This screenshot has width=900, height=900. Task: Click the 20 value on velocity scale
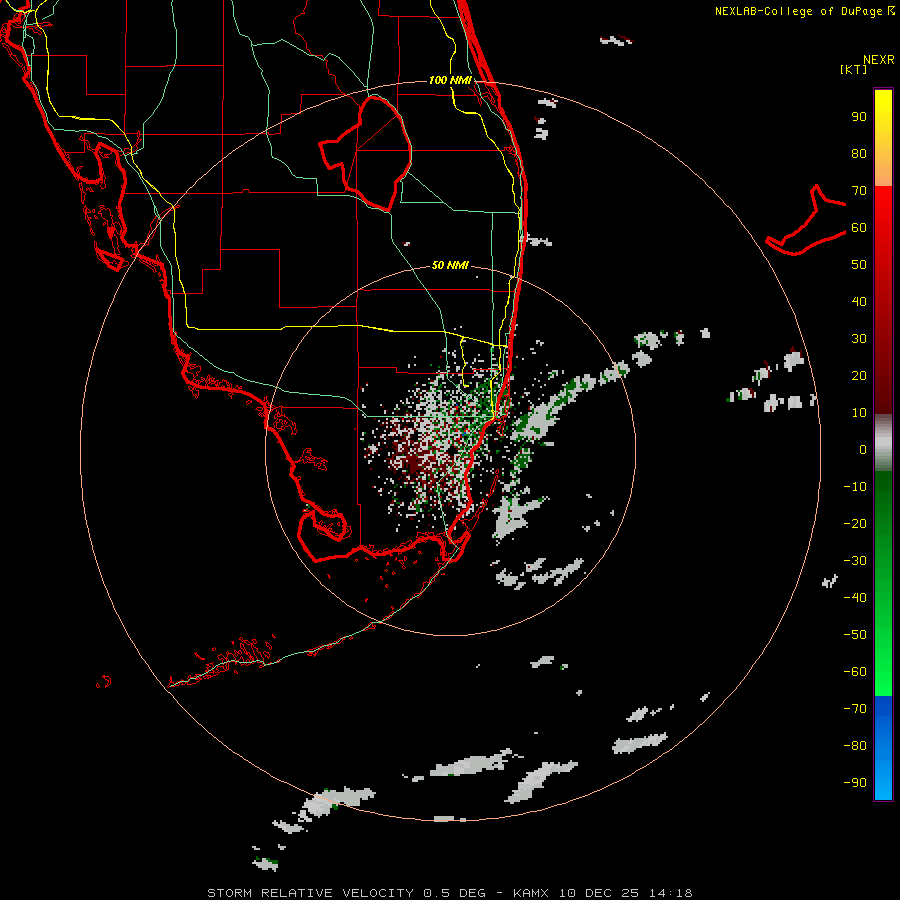click(x=859, y=376)
